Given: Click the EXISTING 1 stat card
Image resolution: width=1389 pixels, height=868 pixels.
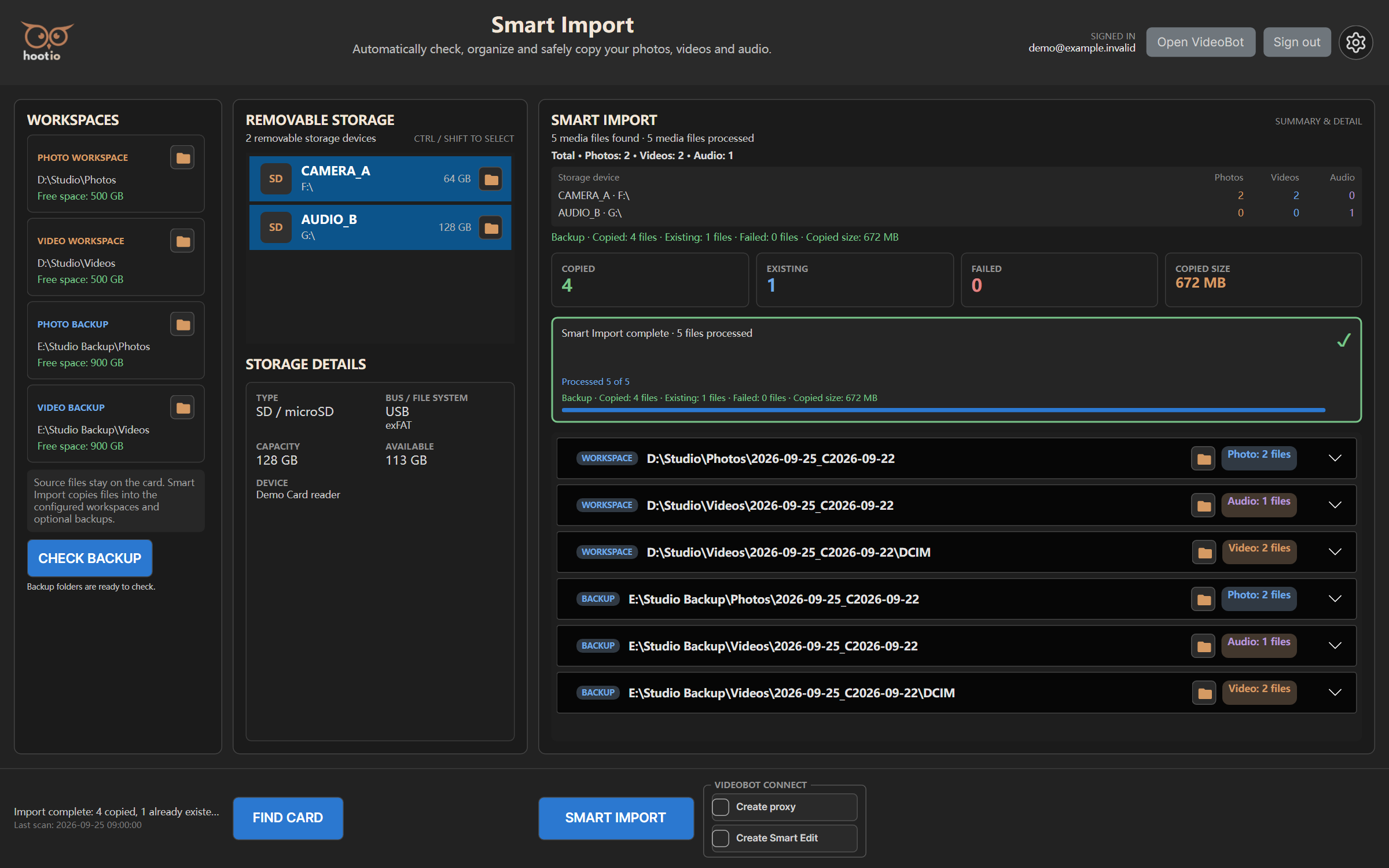Looking at the screenshot, I should (x=855, y=280).
